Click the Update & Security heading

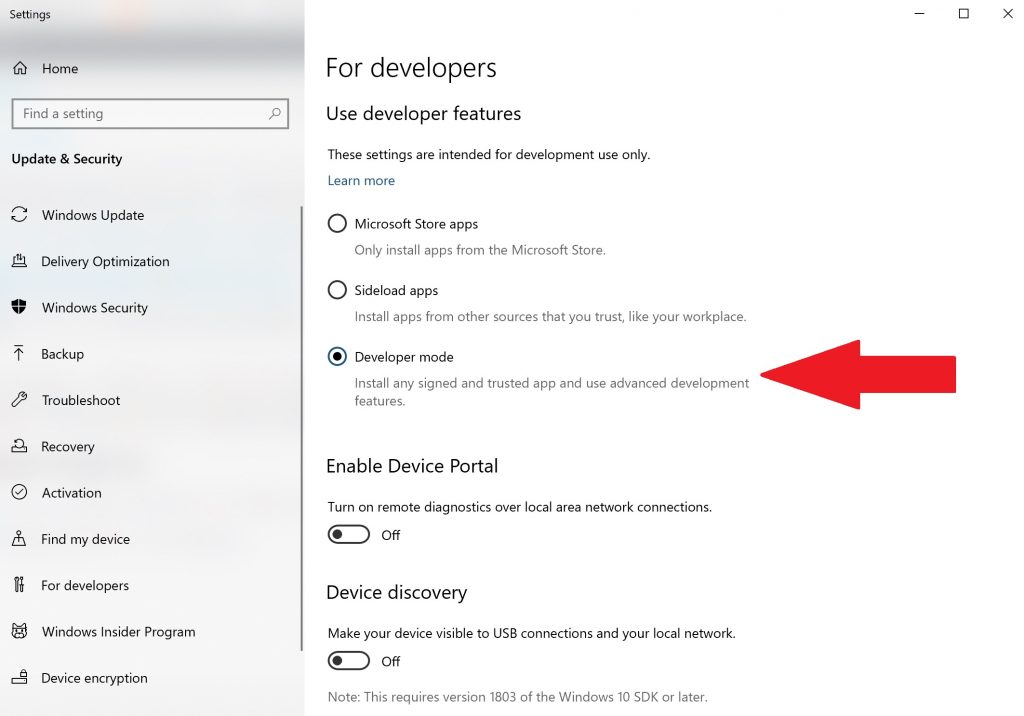pos(67,159)
